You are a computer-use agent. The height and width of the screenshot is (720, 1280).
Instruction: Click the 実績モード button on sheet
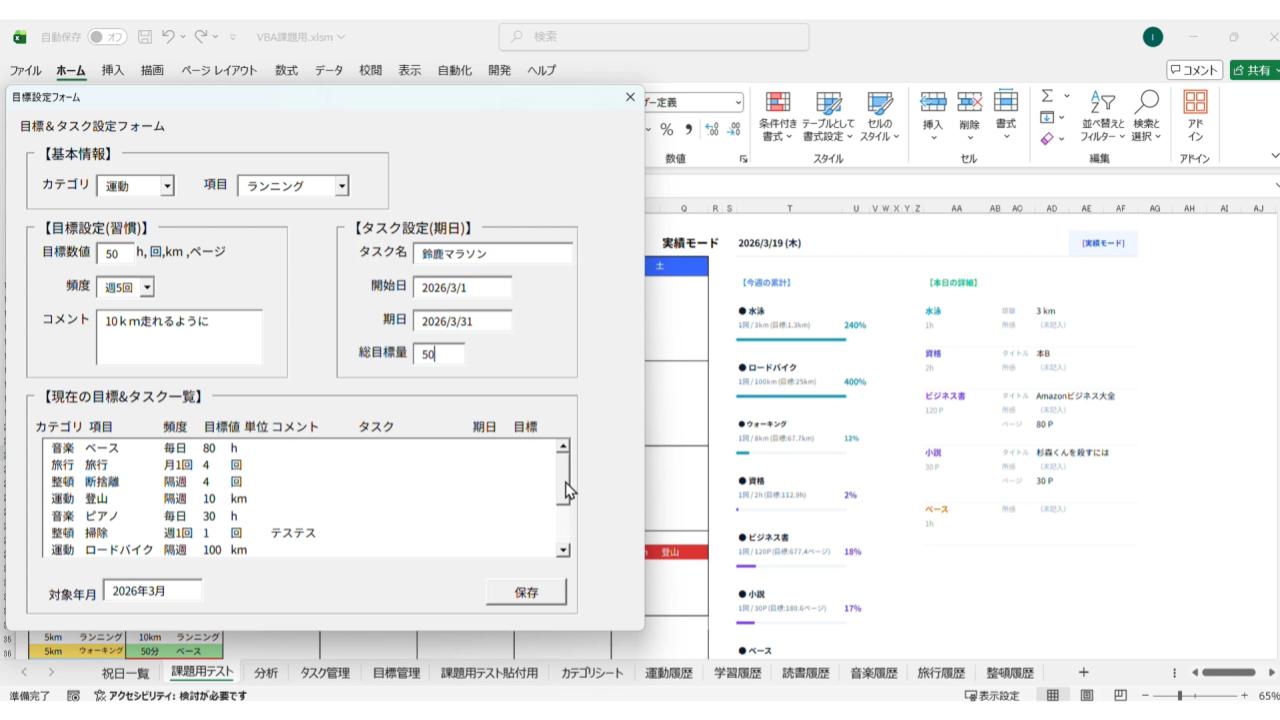(x=1102, y=243)
